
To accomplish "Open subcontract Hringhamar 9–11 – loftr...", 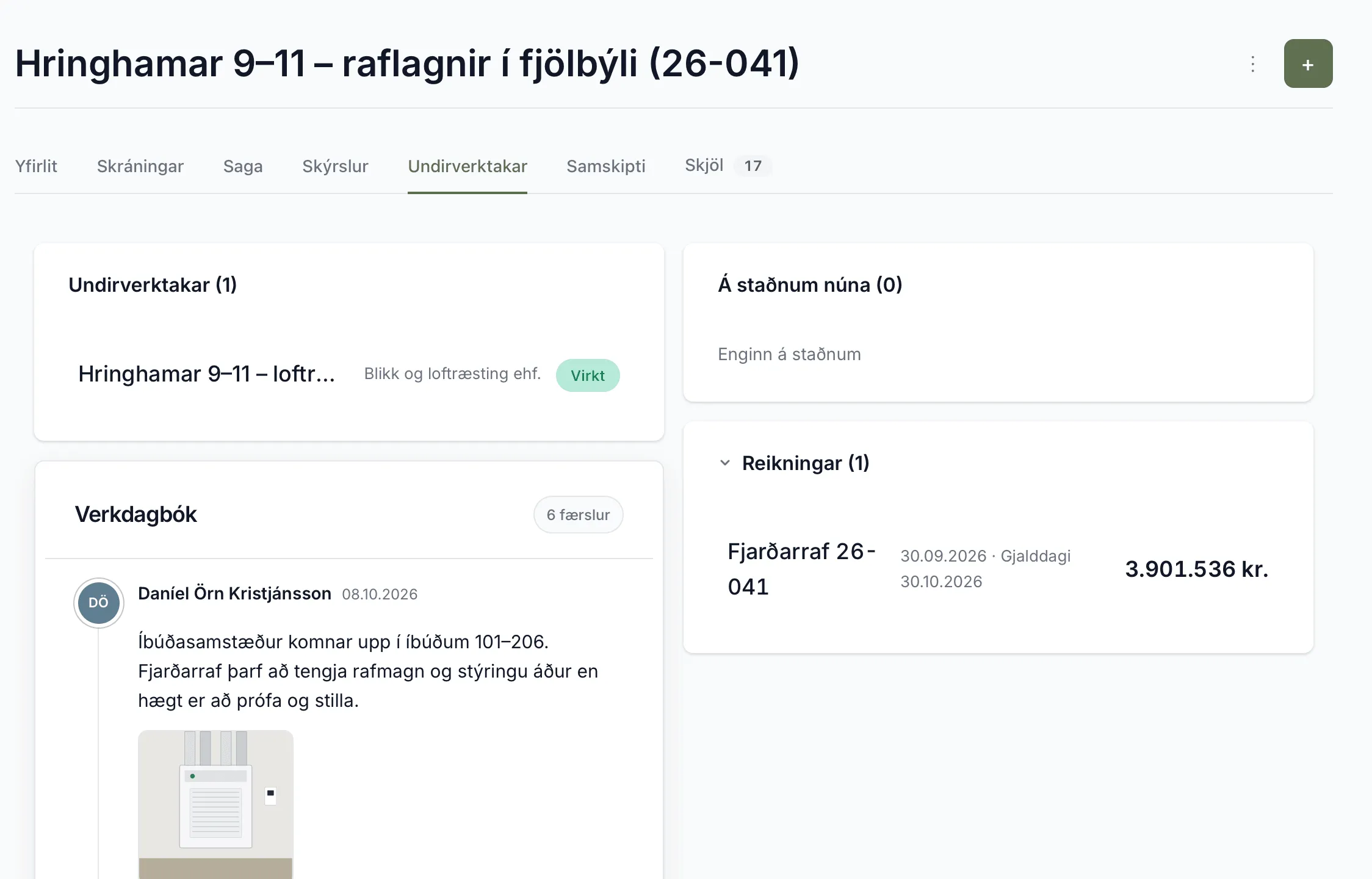I will pyautogui.click(x=207, y=374).
